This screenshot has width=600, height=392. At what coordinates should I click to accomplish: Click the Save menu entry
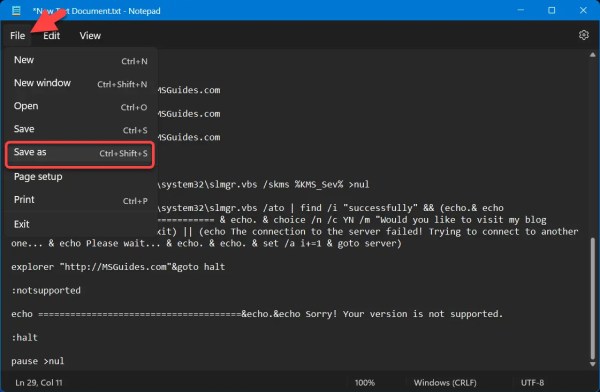[x=80, y=129]
